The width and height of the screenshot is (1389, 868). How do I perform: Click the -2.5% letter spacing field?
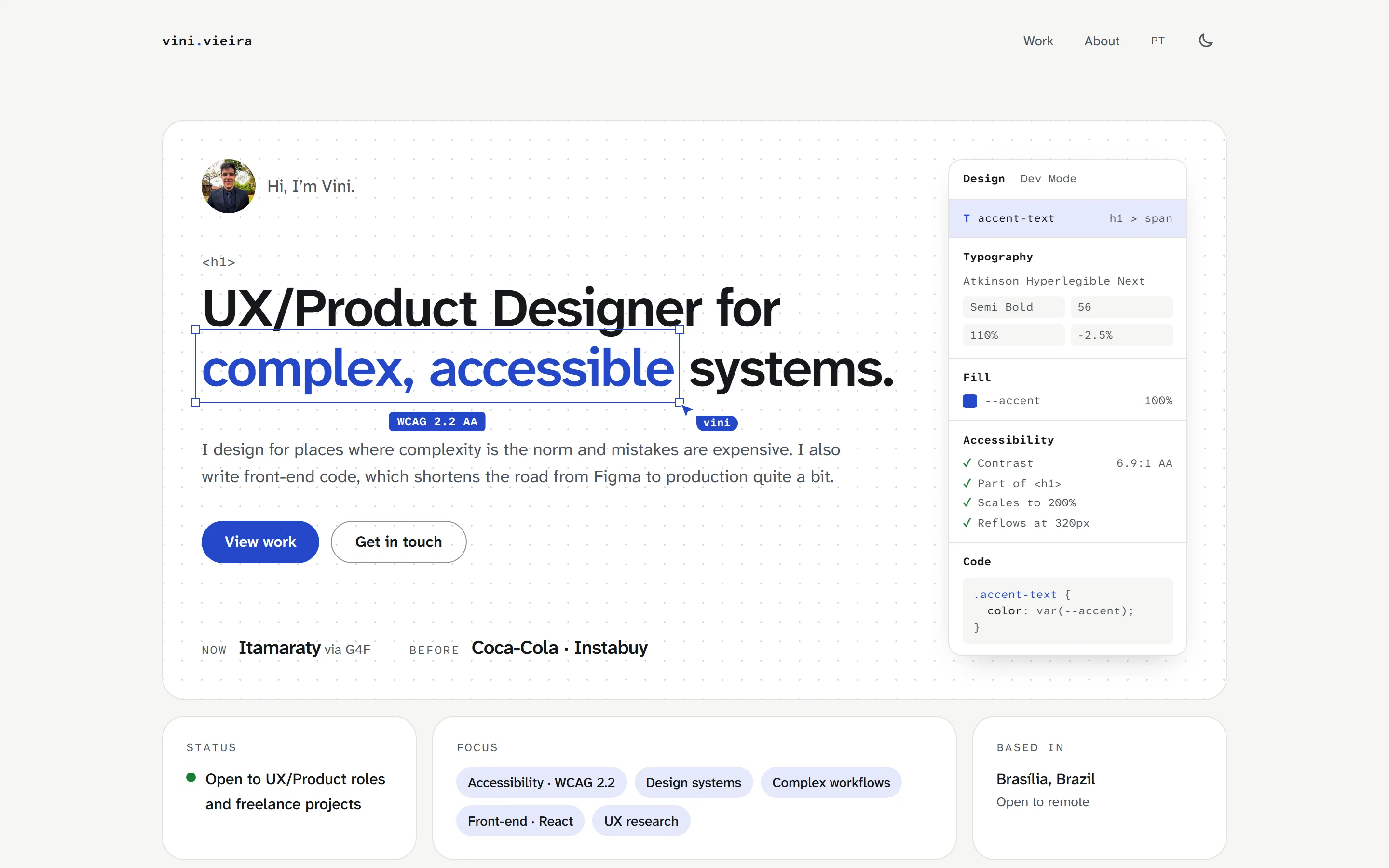(x=1121, y=335)
